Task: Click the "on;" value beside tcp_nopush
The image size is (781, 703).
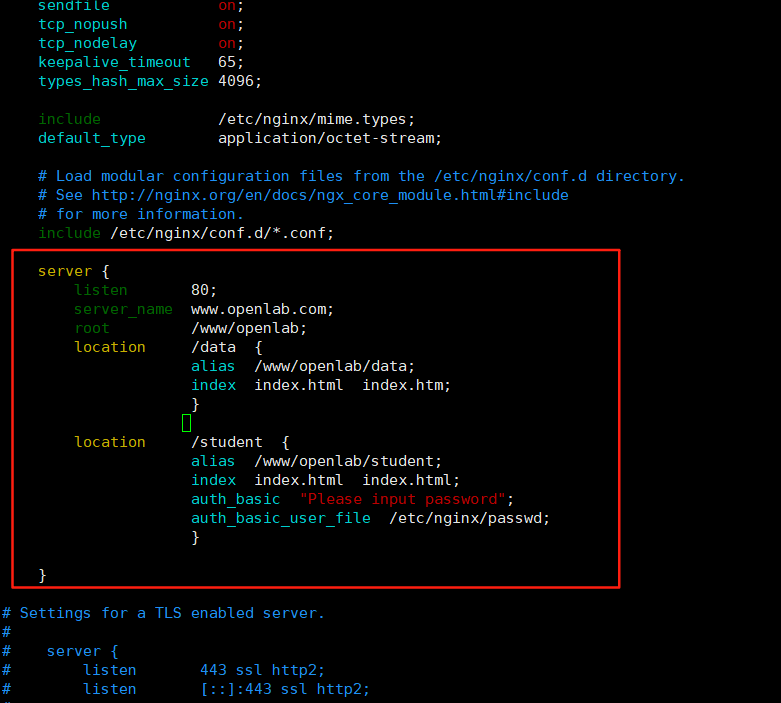Action: click(231, 24)
